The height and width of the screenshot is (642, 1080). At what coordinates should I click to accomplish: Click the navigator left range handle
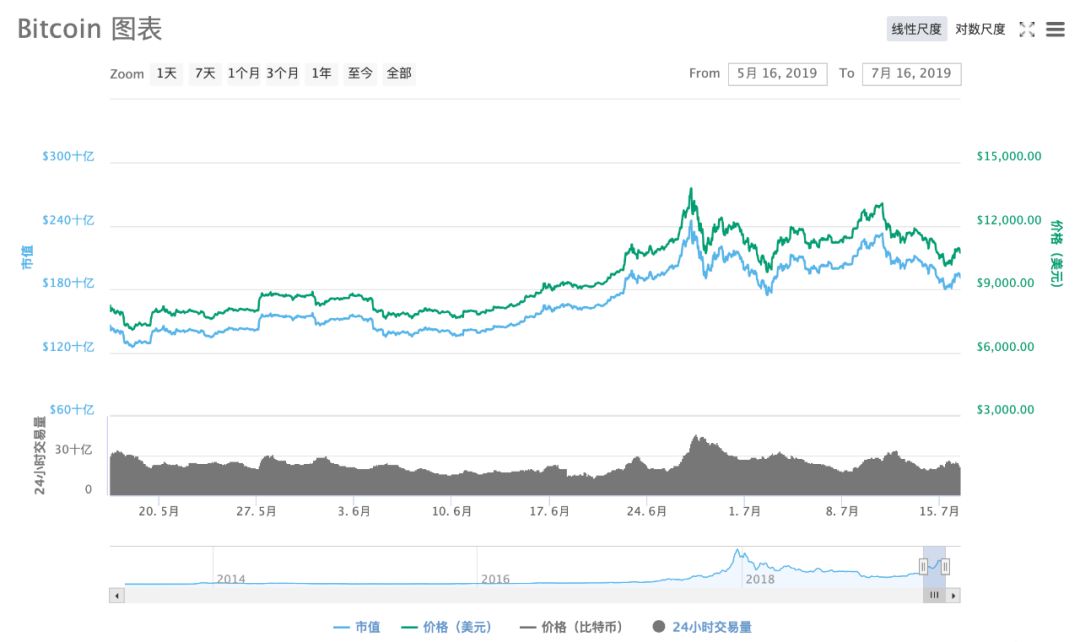click(923, 567)
